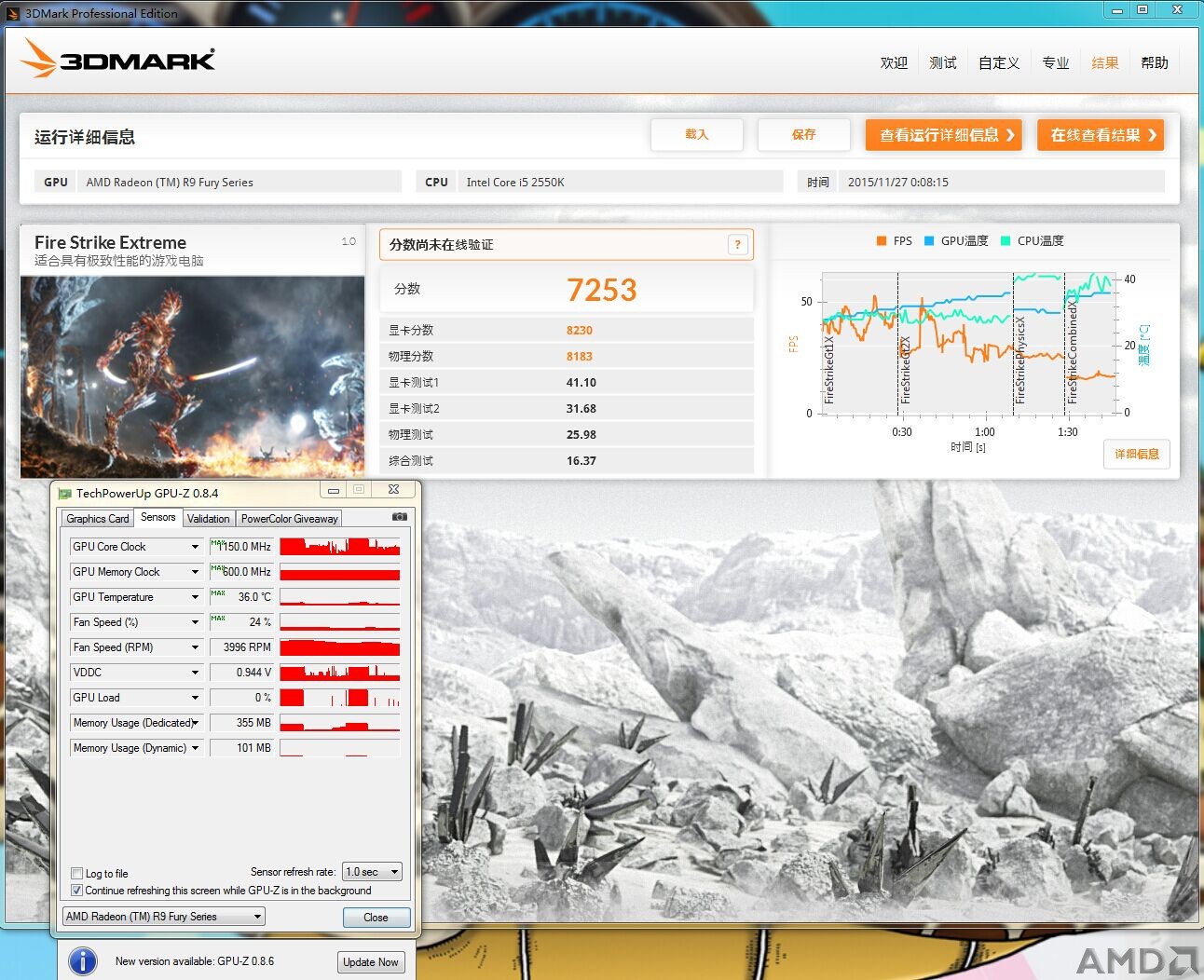
Task: Open 专业 tab in 3DMark
Action: (x=1056, y=62)
